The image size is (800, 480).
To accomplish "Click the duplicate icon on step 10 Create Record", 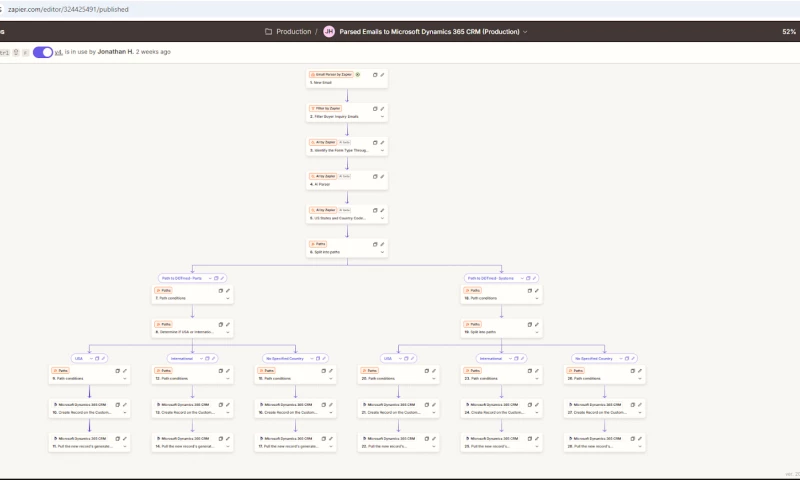I will click(117, 405).
